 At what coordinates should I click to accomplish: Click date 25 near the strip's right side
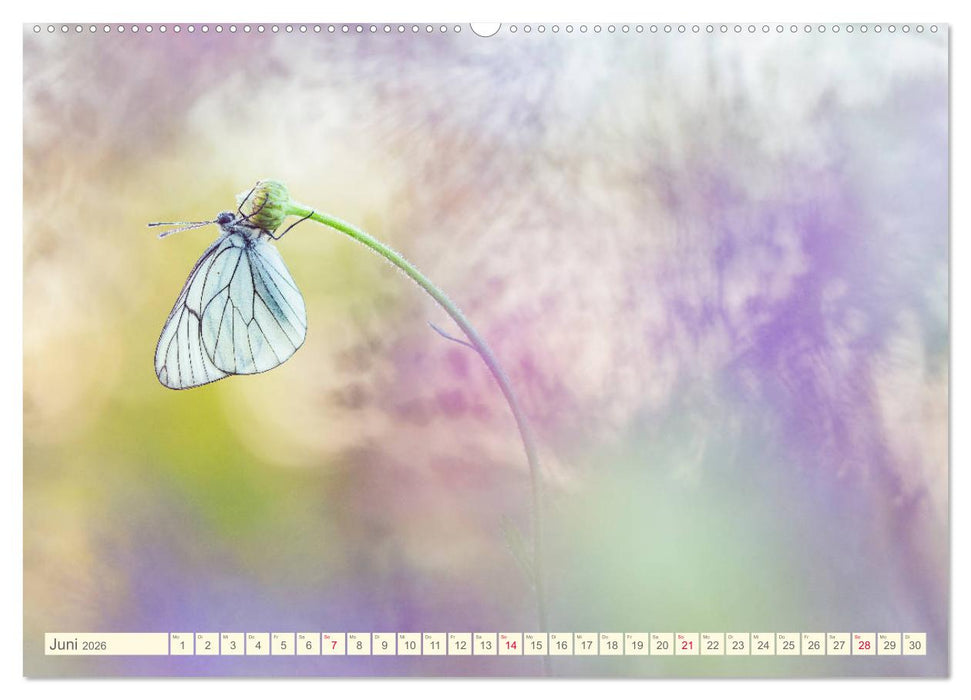[789, 644]
